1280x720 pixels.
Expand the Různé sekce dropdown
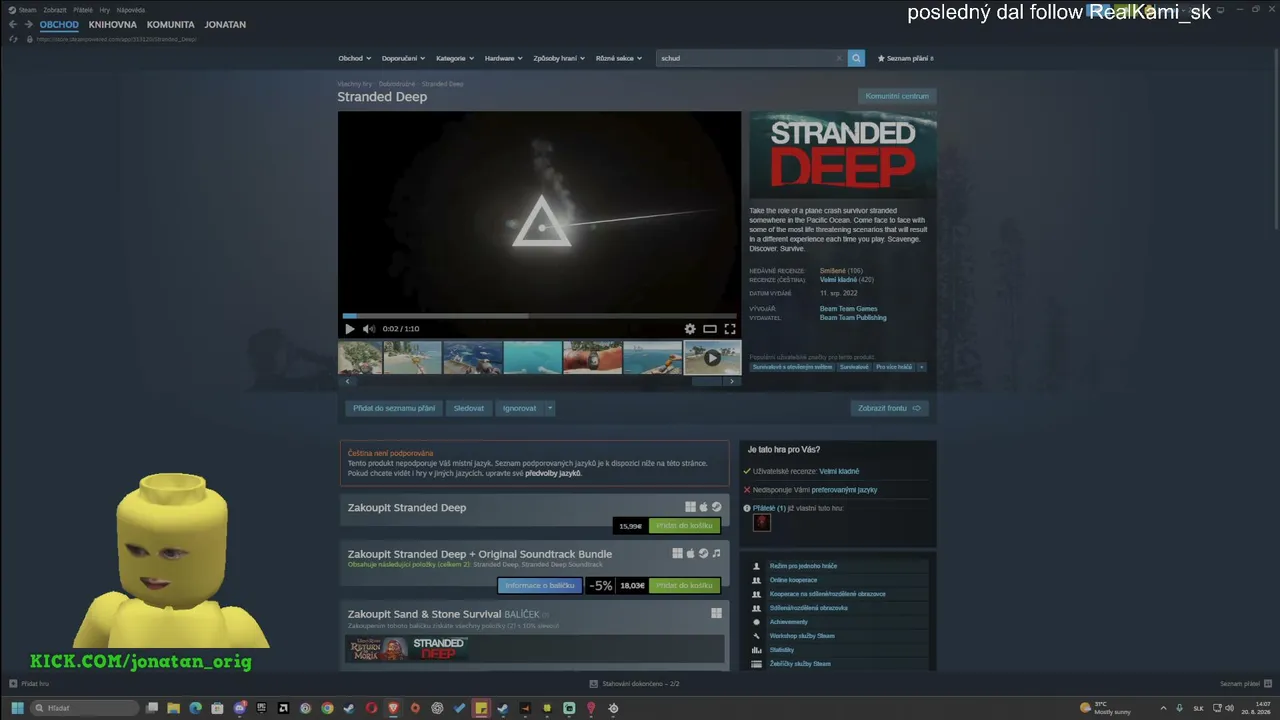coord(619,58)
